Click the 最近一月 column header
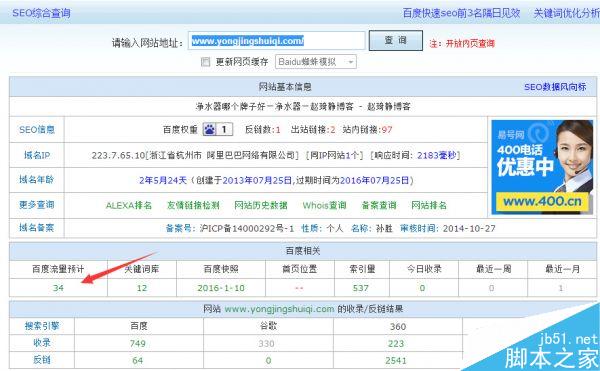The image size is (600, 371). click(562, 269)
